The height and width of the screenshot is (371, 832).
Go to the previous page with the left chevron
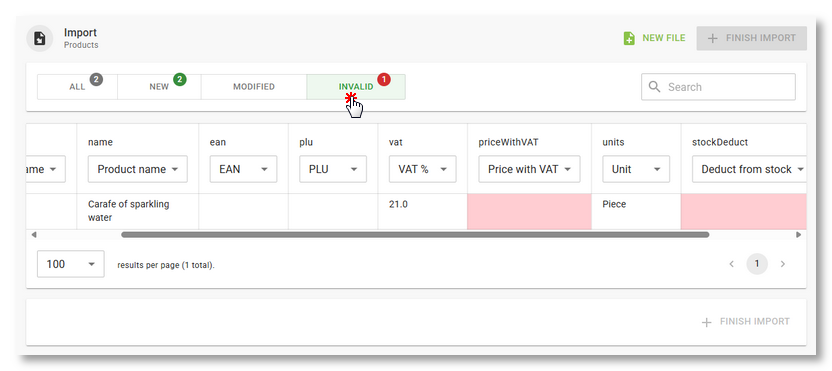(x=732, y=264)
